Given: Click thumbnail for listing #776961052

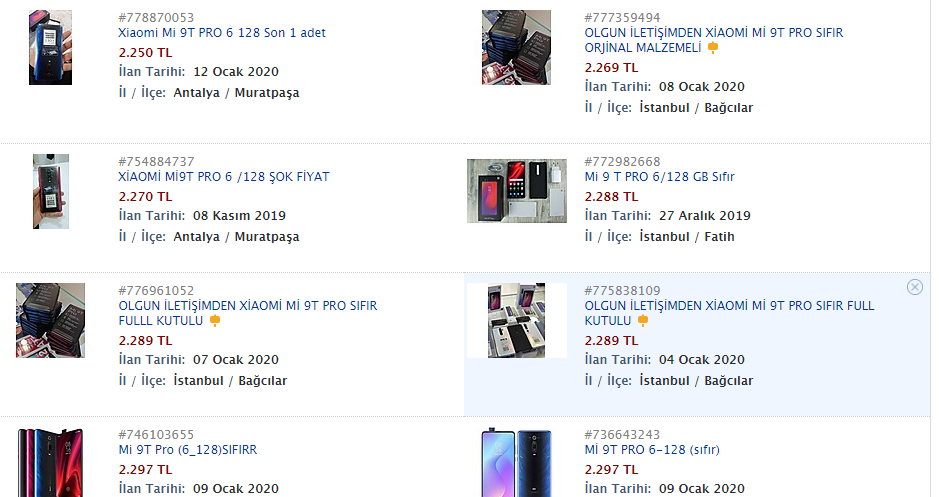Looking at the screenshot, I should (50, 320).
